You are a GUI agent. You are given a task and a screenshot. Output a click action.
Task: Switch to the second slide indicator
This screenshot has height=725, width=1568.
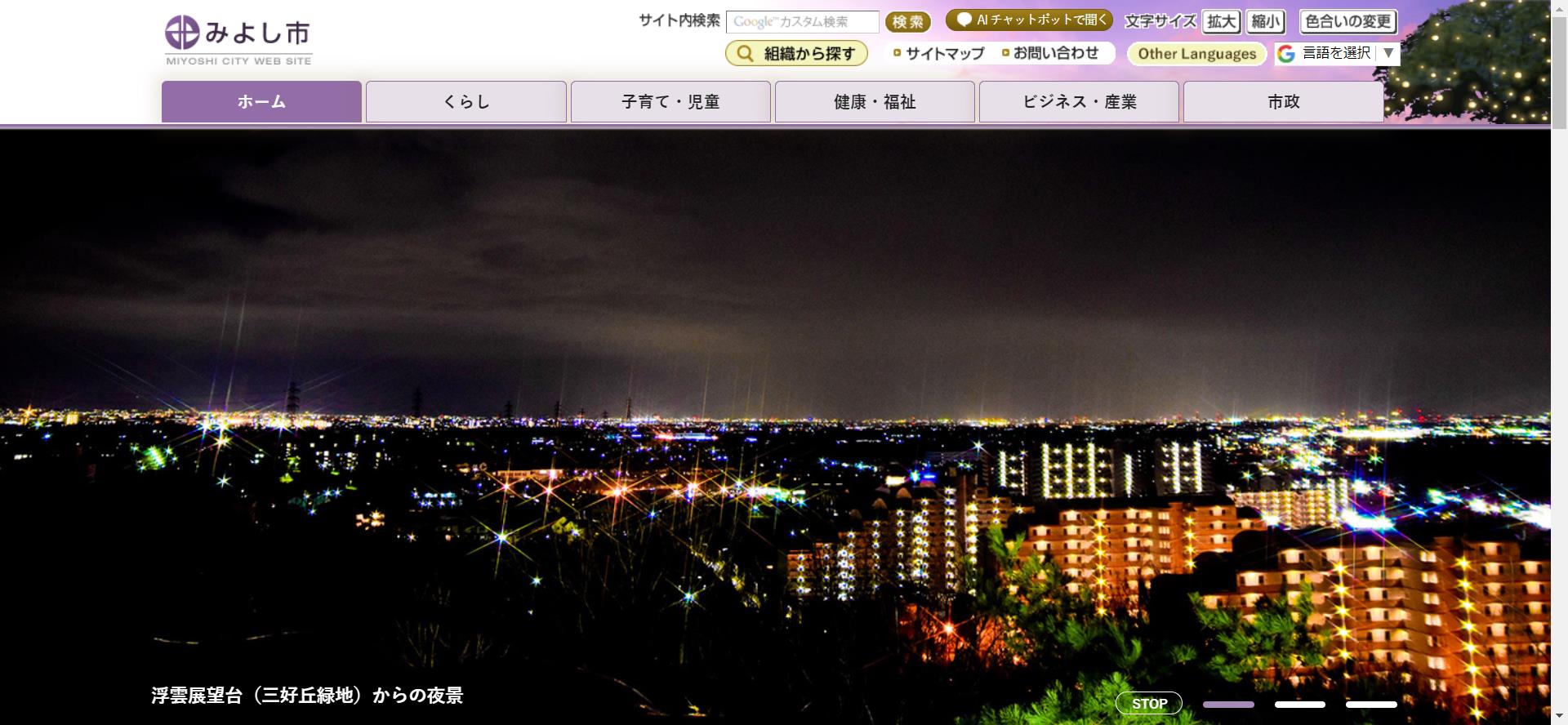click(1299, 704)
